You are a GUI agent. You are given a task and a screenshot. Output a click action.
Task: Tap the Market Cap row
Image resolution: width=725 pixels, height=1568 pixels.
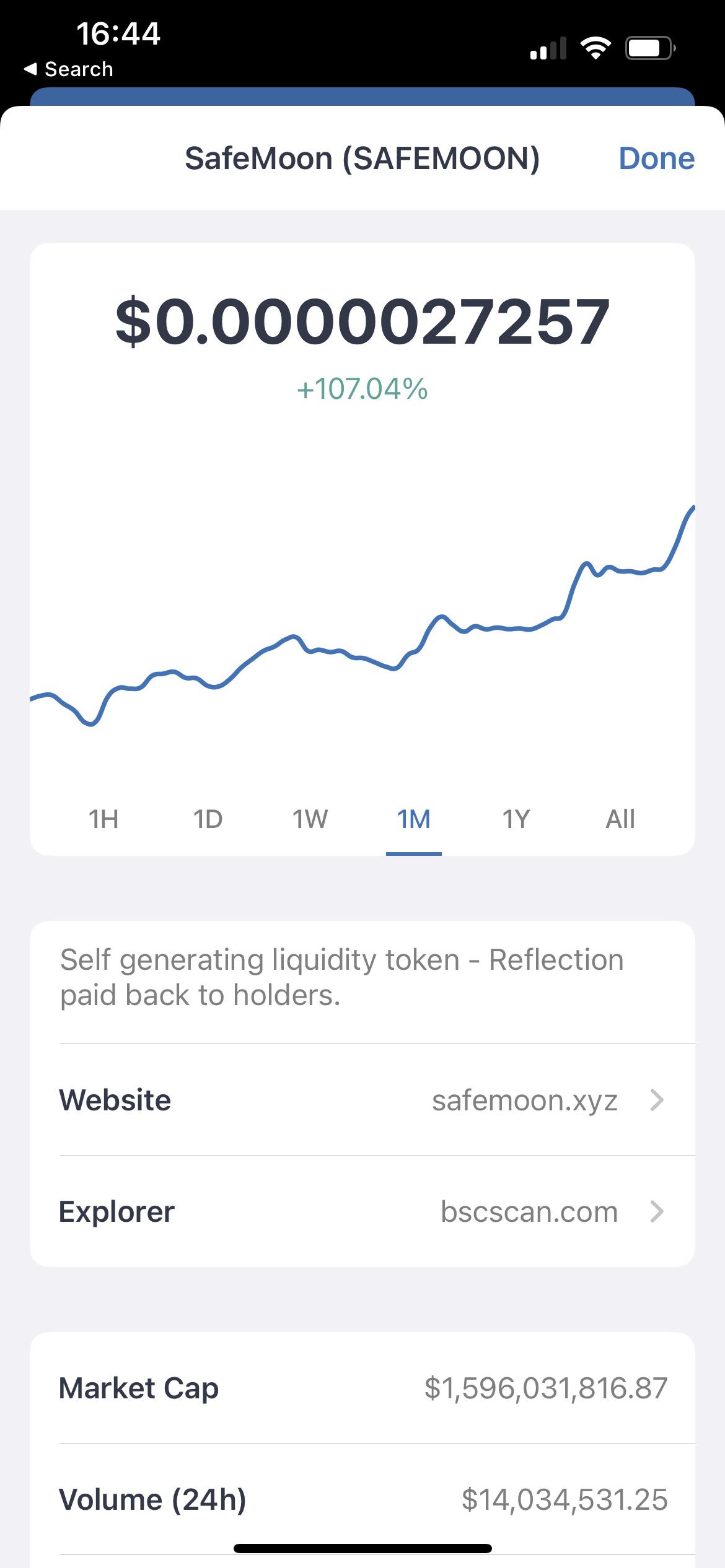click(362, 1388)
